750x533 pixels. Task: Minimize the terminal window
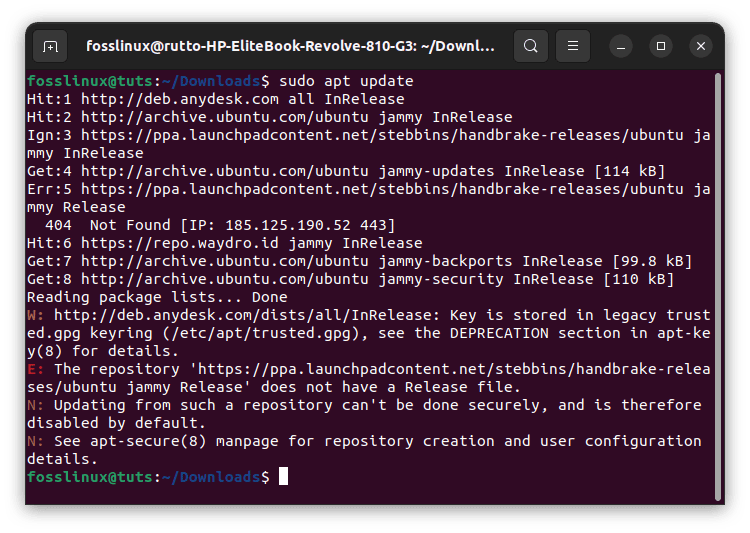pos(621,46)
